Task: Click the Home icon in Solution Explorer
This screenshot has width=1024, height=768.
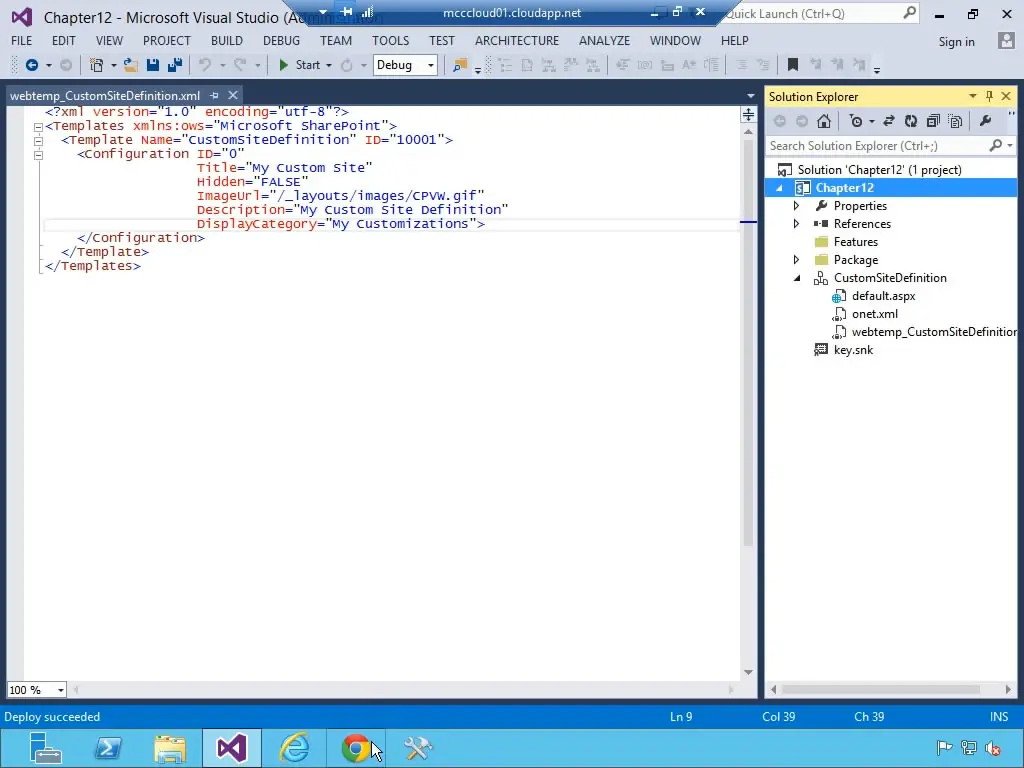Action: [824, 120]
